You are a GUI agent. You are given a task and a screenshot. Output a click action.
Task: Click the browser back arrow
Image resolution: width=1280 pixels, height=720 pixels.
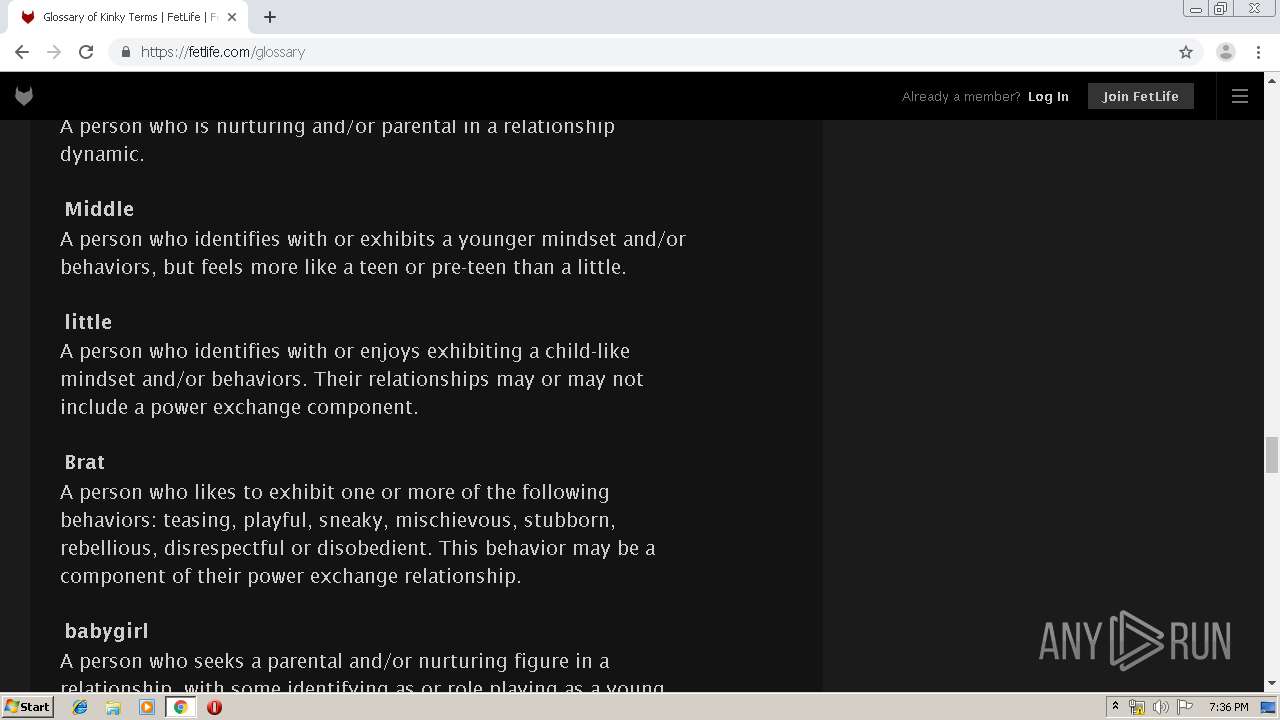[22, 52]
